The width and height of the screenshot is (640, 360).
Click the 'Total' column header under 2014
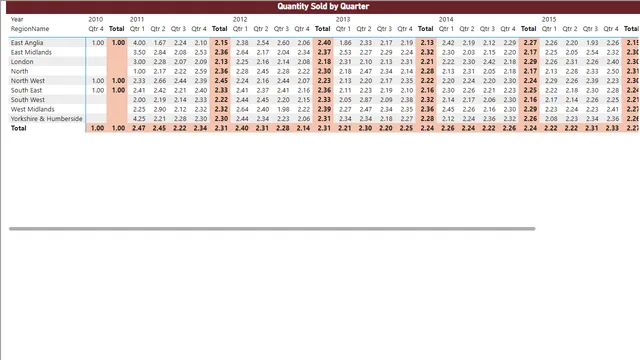tap(529, 29)
